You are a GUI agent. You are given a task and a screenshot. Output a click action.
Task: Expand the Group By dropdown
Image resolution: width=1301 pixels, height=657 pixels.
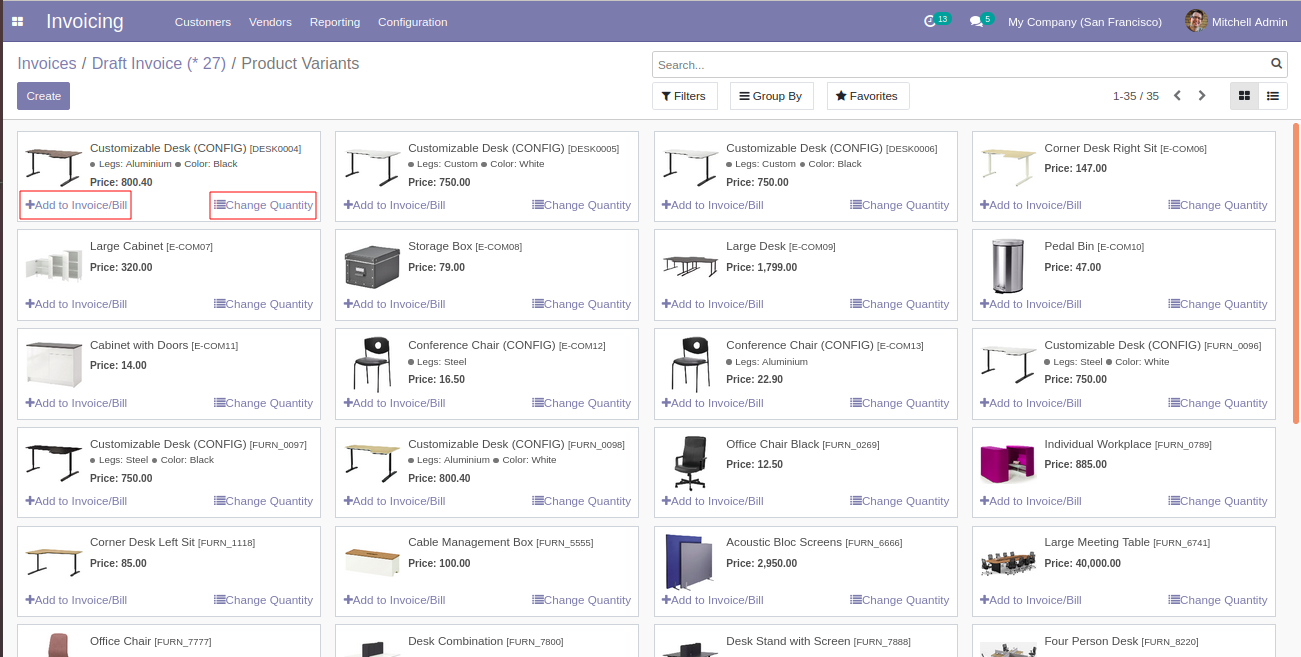point(771,96)
